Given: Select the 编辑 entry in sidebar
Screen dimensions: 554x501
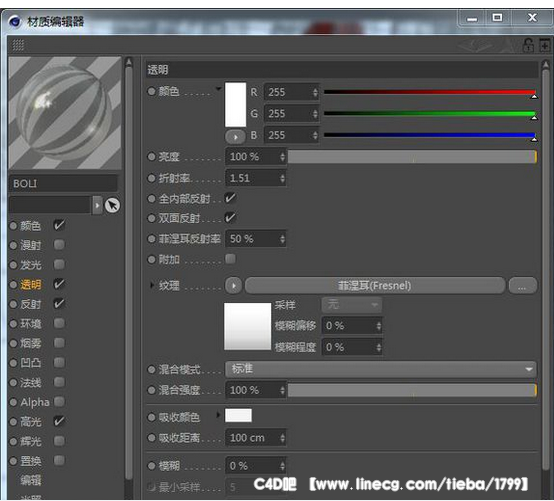Looking at the screenshot, I should coord(30,480).
